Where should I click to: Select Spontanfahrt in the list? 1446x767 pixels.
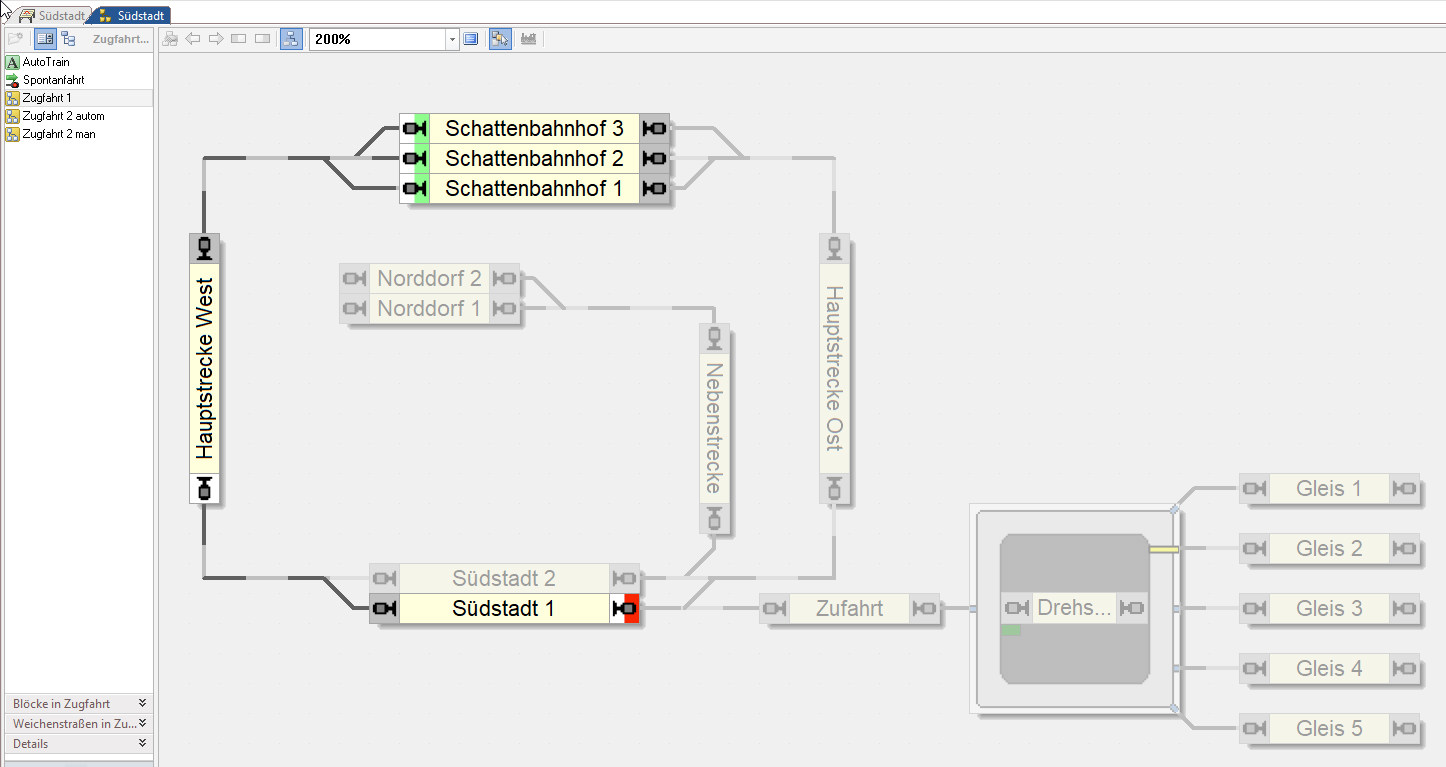(53, 80)
